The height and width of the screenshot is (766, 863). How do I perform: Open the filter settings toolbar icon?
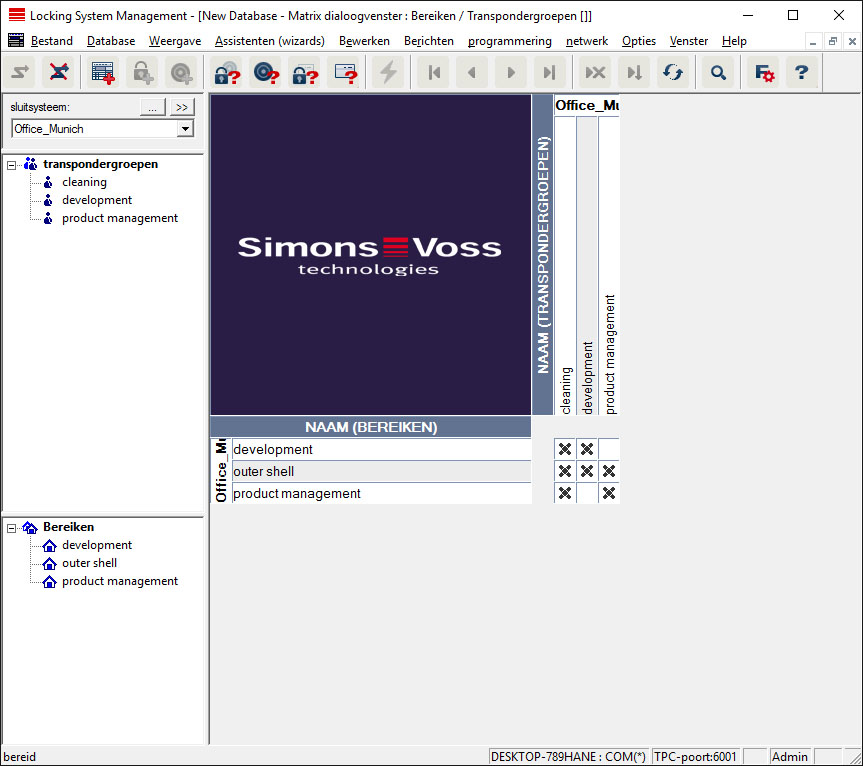(764, 73)
